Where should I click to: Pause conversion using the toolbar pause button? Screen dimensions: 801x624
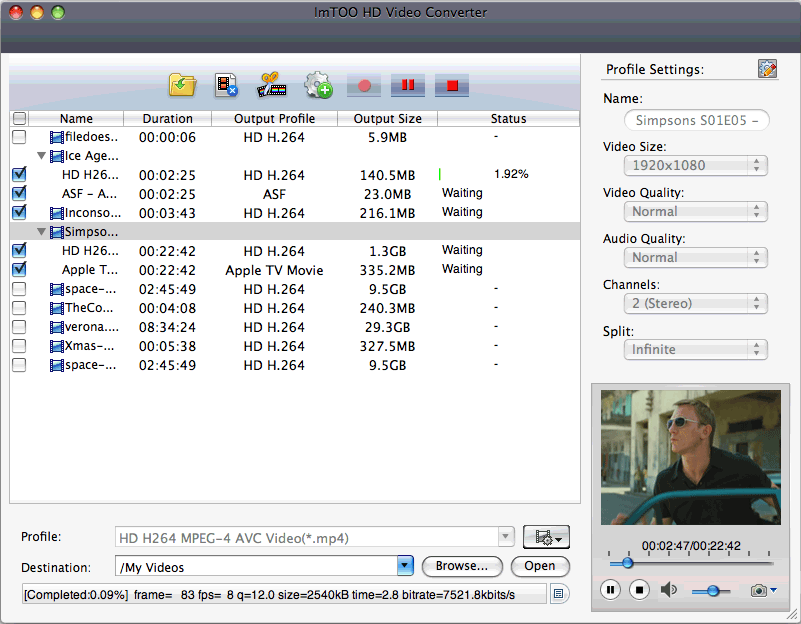(x=408, y=85)
